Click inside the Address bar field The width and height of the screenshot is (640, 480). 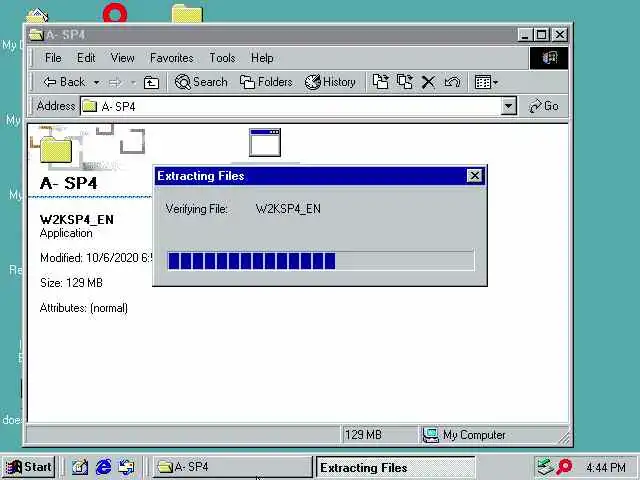pyautogui.click(x=291, y=107)
